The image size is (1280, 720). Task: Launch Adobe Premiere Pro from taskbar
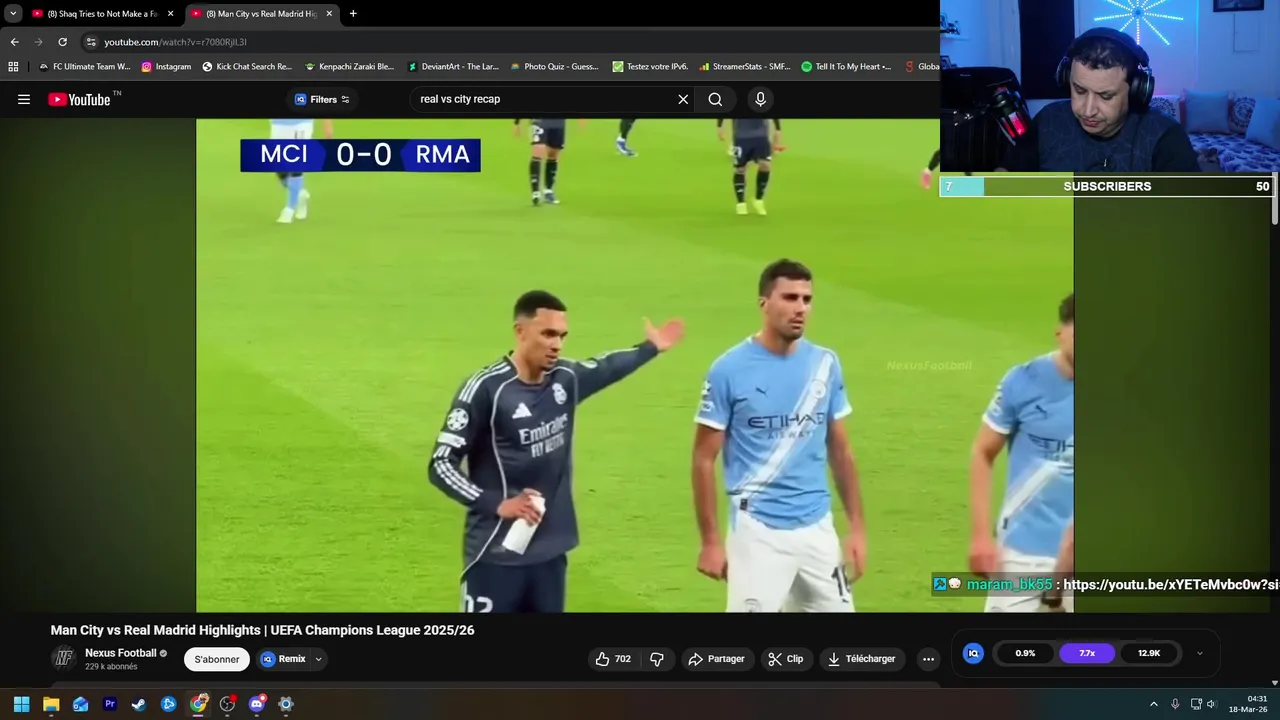pos(110,704)
